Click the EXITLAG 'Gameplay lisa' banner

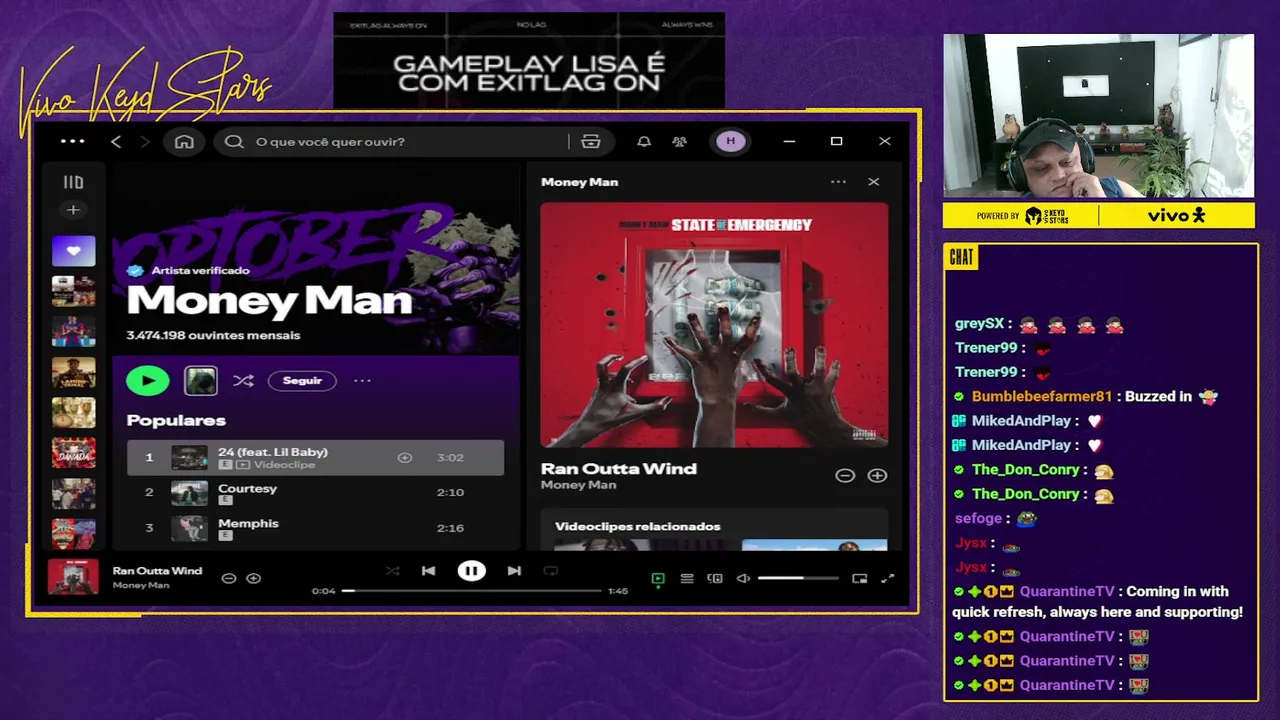(529, 60)
